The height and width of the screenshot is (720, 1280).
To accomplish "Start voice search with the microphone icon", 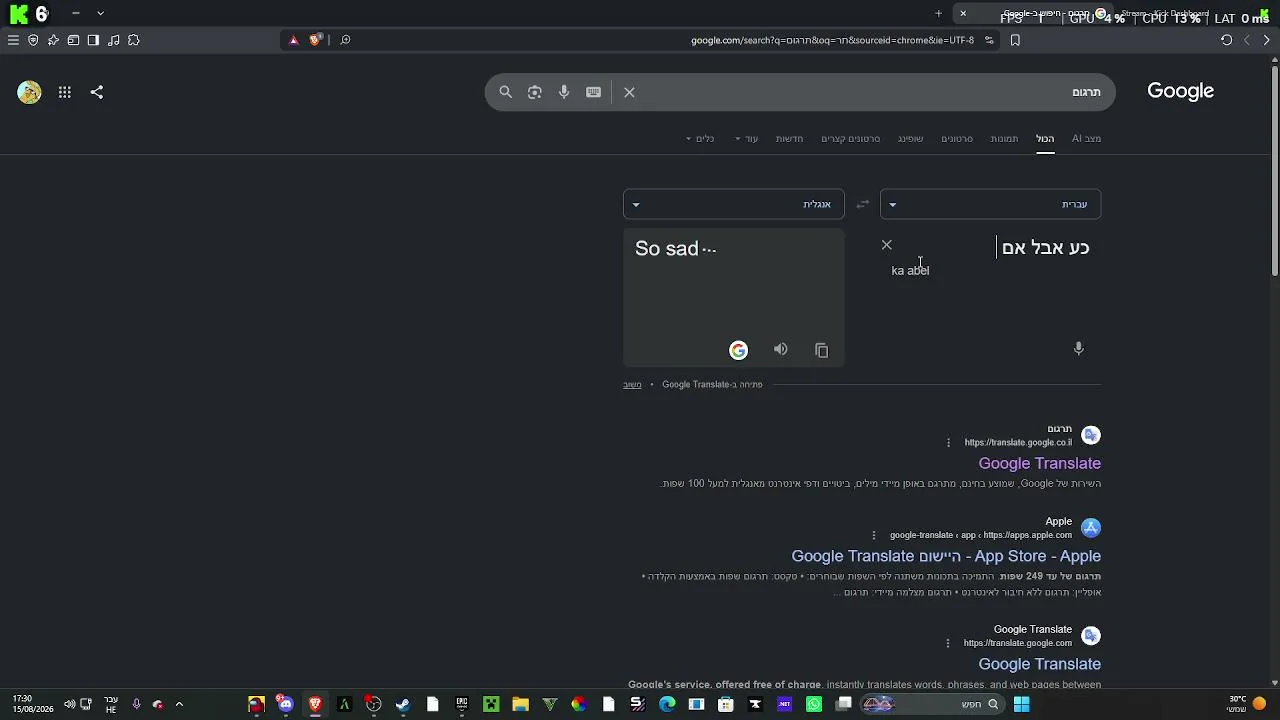I will pos(564,92).
